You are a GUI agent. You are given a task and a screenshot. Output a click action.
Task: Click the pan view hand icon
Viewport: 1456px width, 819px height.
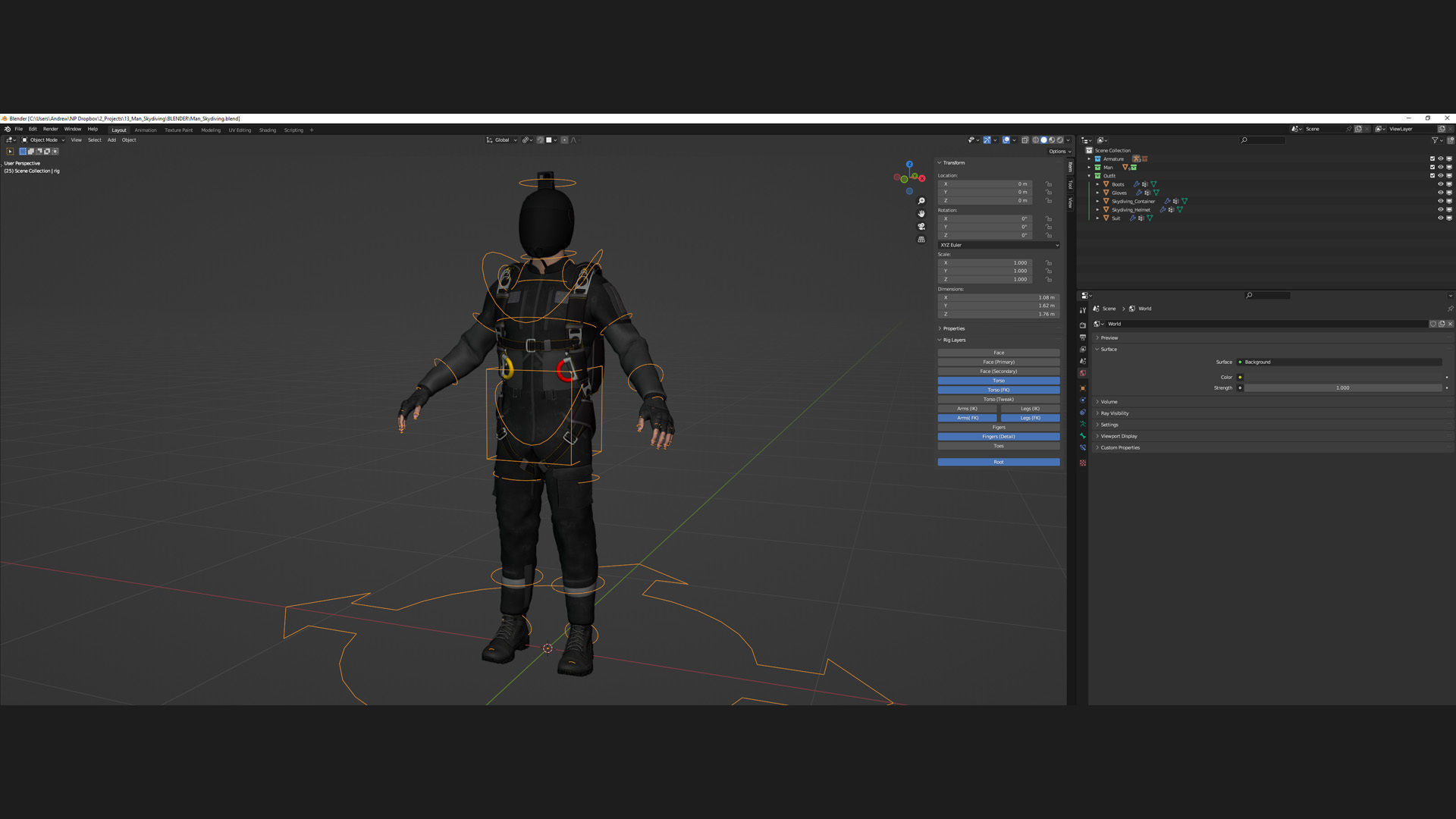(x=921, y=214)
